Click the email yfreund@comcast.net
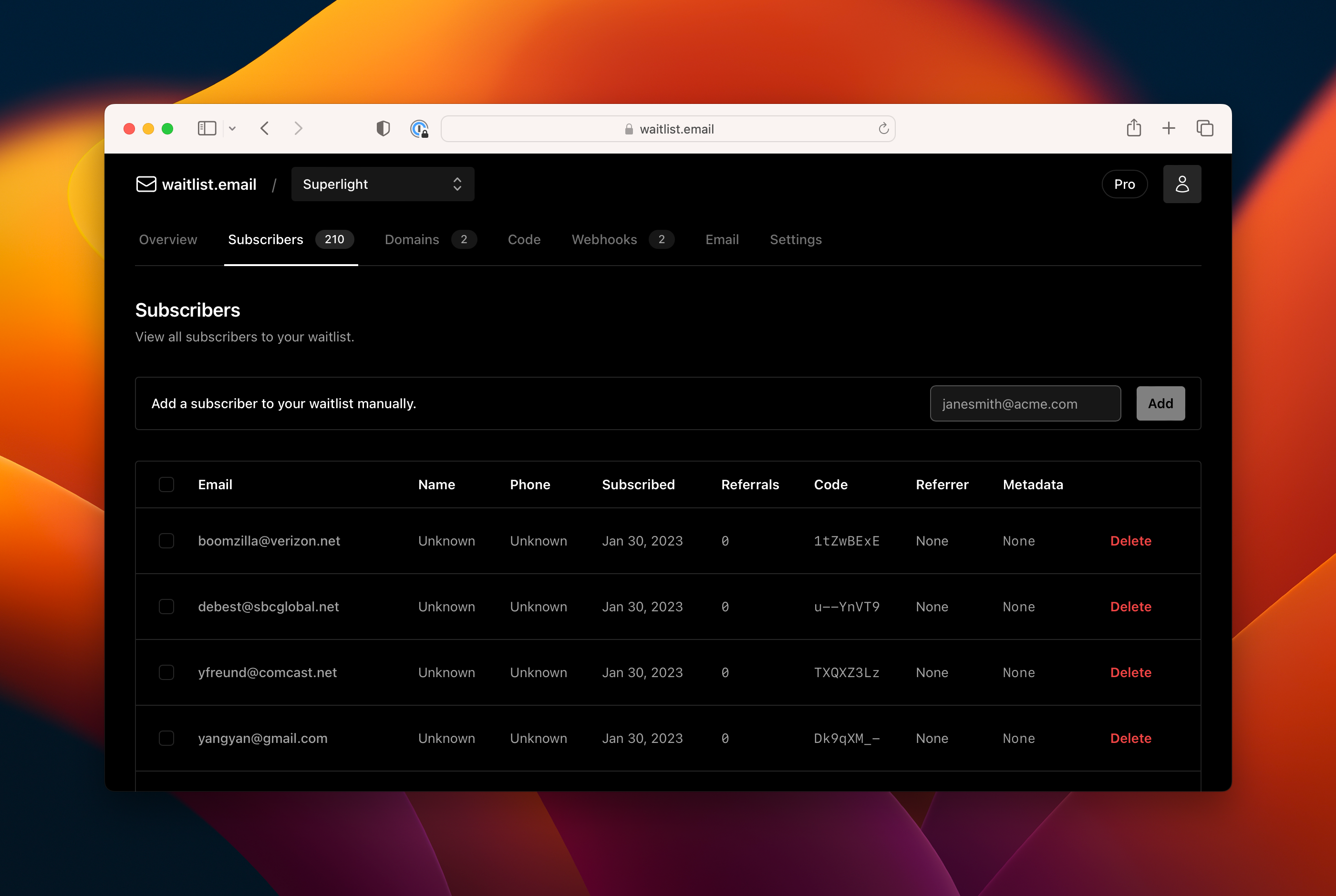1336x896 pixels. click(268, 672)
